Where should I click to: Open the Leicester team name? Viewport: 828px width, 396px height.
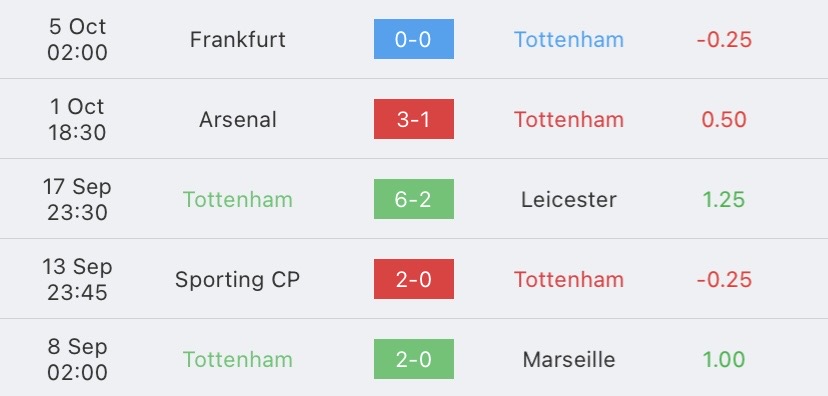(x=569, y=200)
